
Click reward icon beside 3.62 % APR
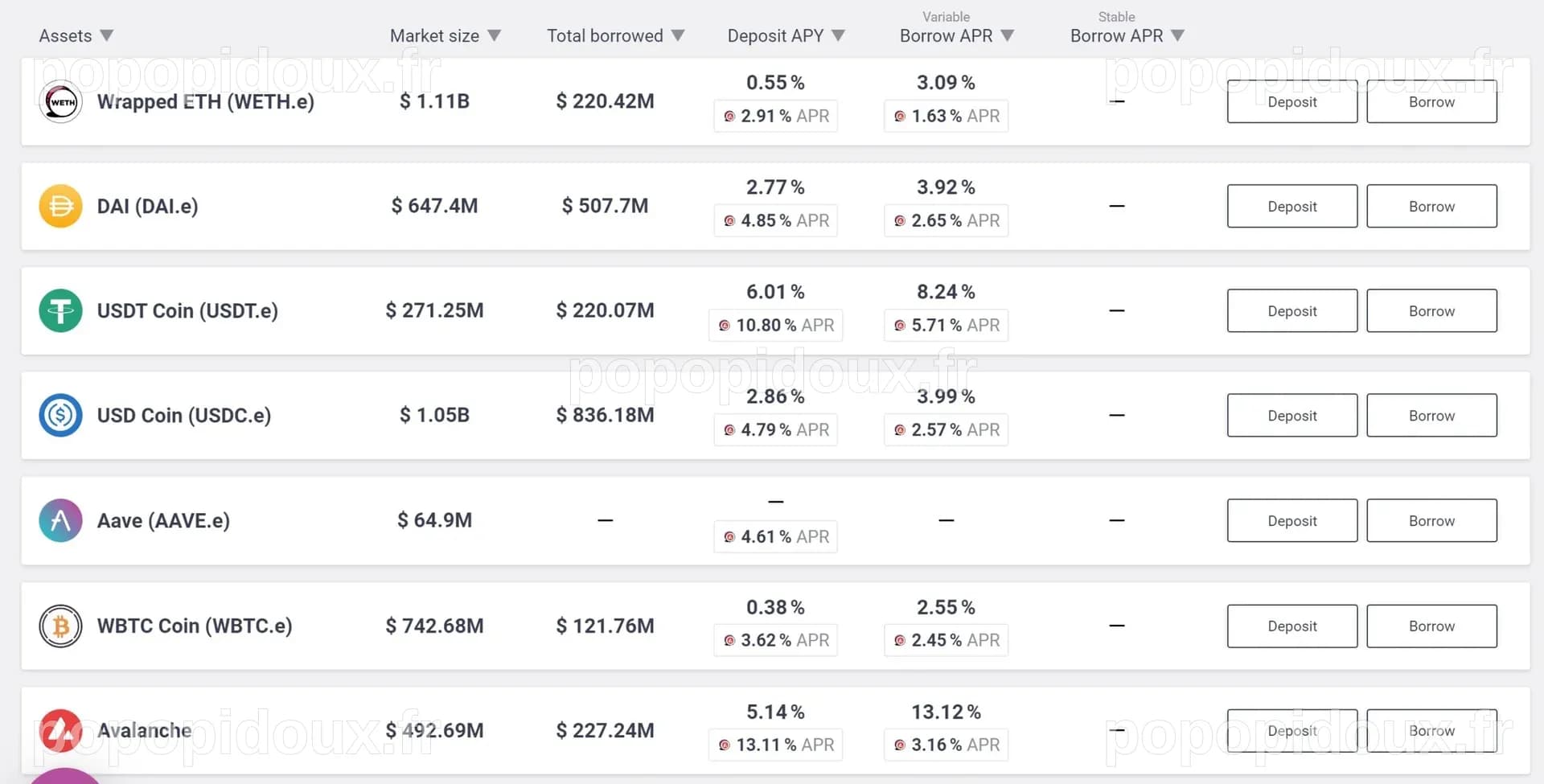tap(729, 641)
